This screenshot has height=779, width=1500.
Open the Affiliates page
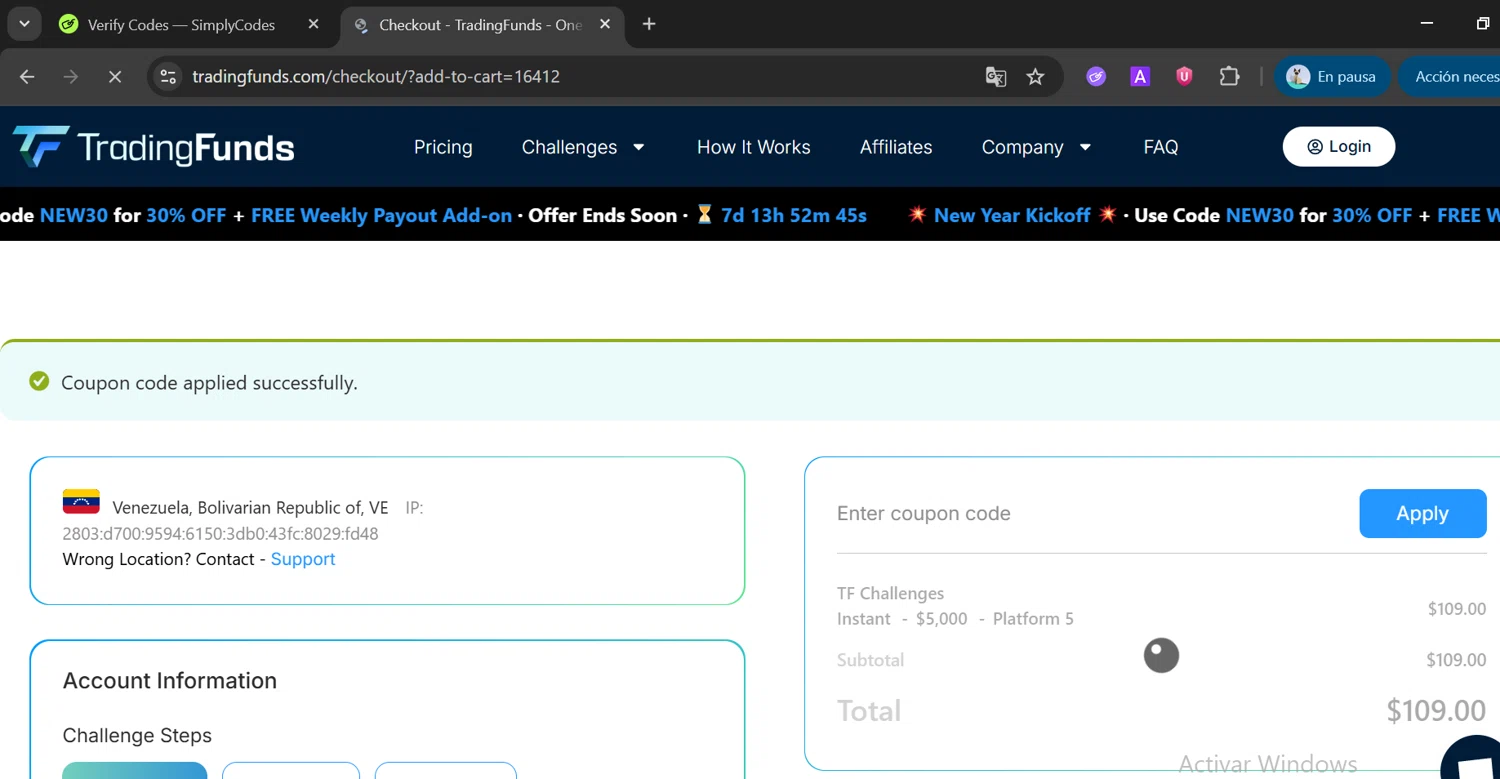click(x=896, y=147)
